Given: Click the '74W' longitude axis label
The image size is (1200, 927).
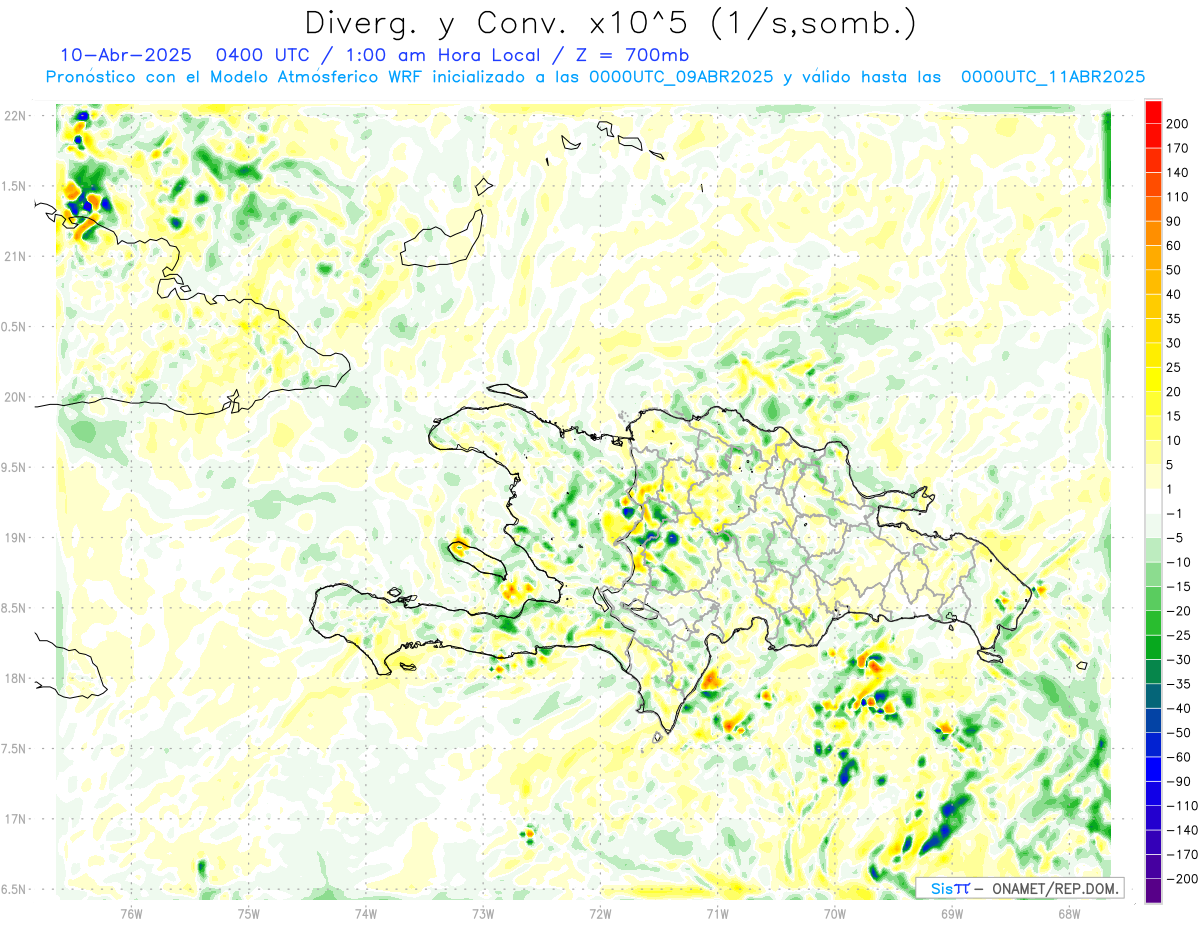Looking at the screenshot, I should 366,913.
